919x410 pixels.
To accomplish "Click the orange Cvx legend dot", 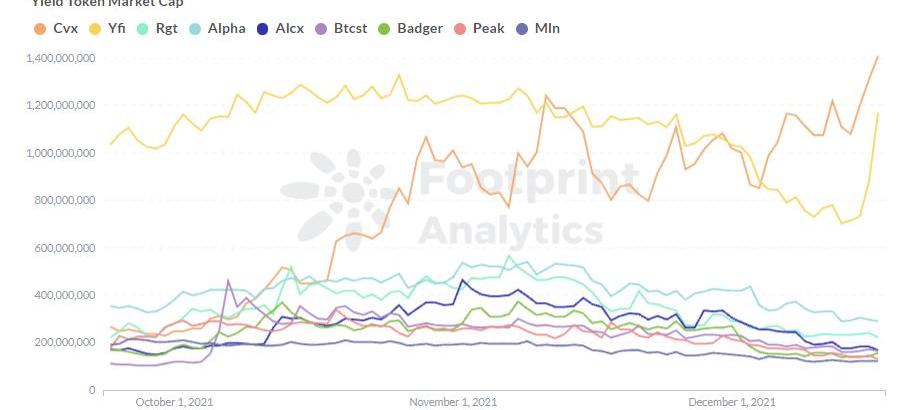I will [39, 28].
